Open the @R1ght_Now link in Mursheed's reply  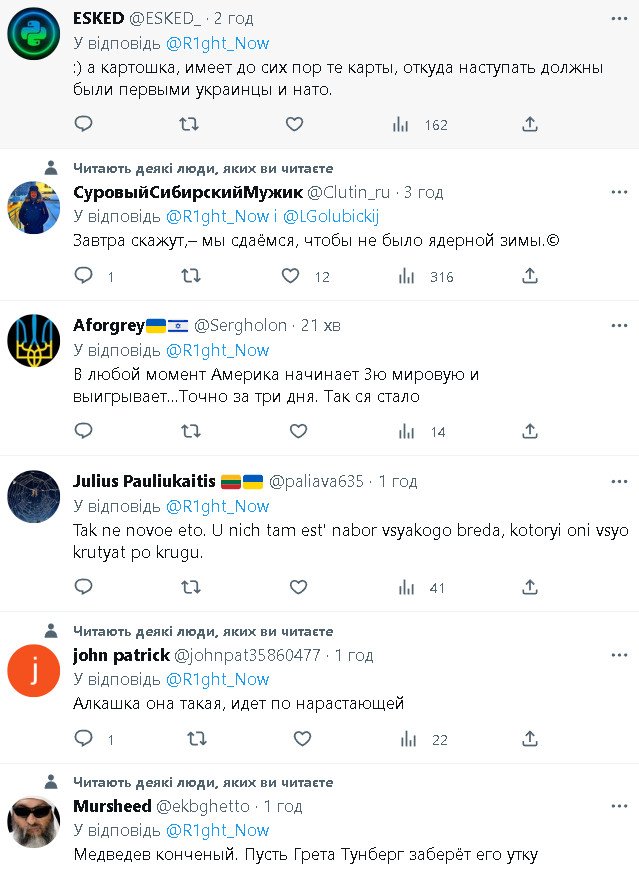pyautogui.click(x=217, y=830)
